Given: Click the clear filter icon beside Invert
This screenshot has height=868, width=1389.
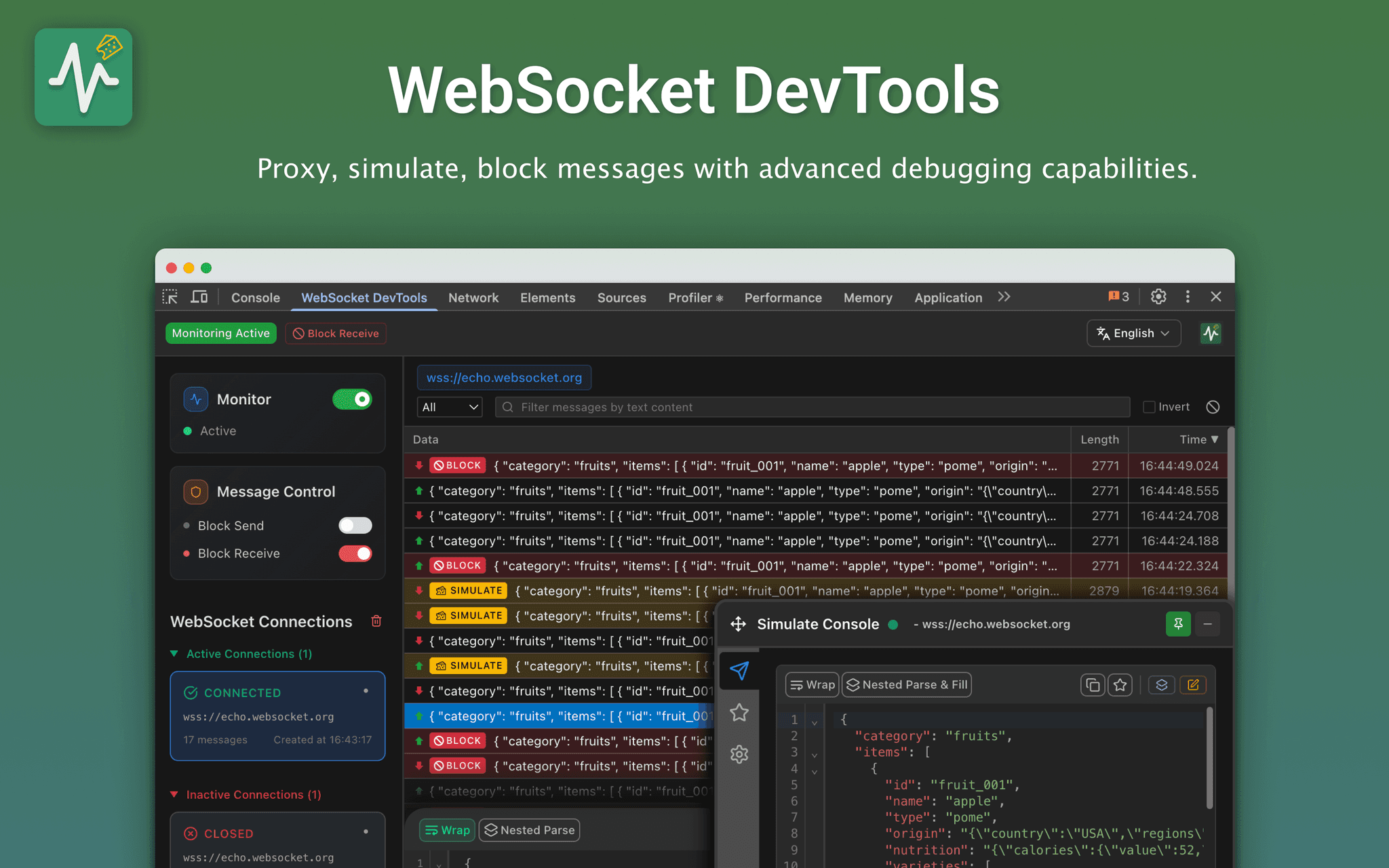Looking at the screenshot, I should [1213, 407].
